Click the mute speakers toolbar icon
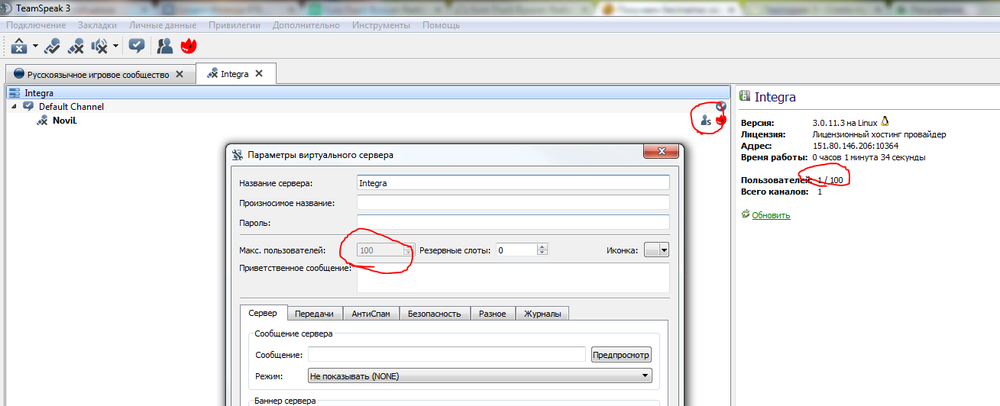The width and height of the screenshot is (1000, 406). [99, 46]
